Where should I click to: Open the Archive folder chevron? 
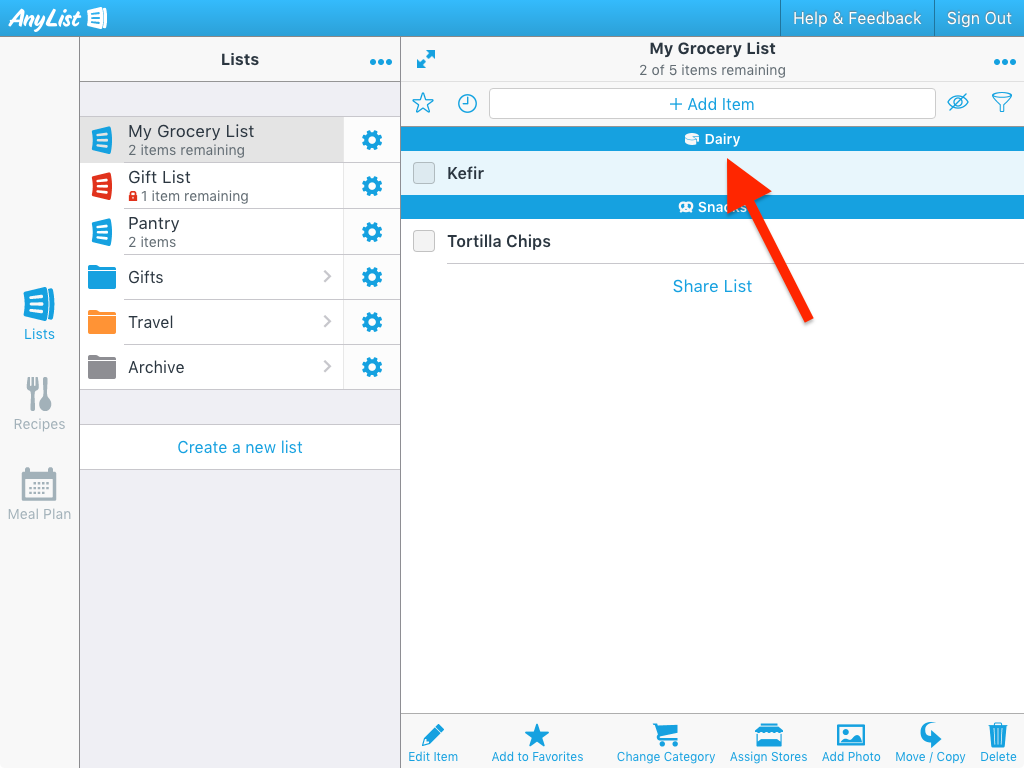(327, 367)
